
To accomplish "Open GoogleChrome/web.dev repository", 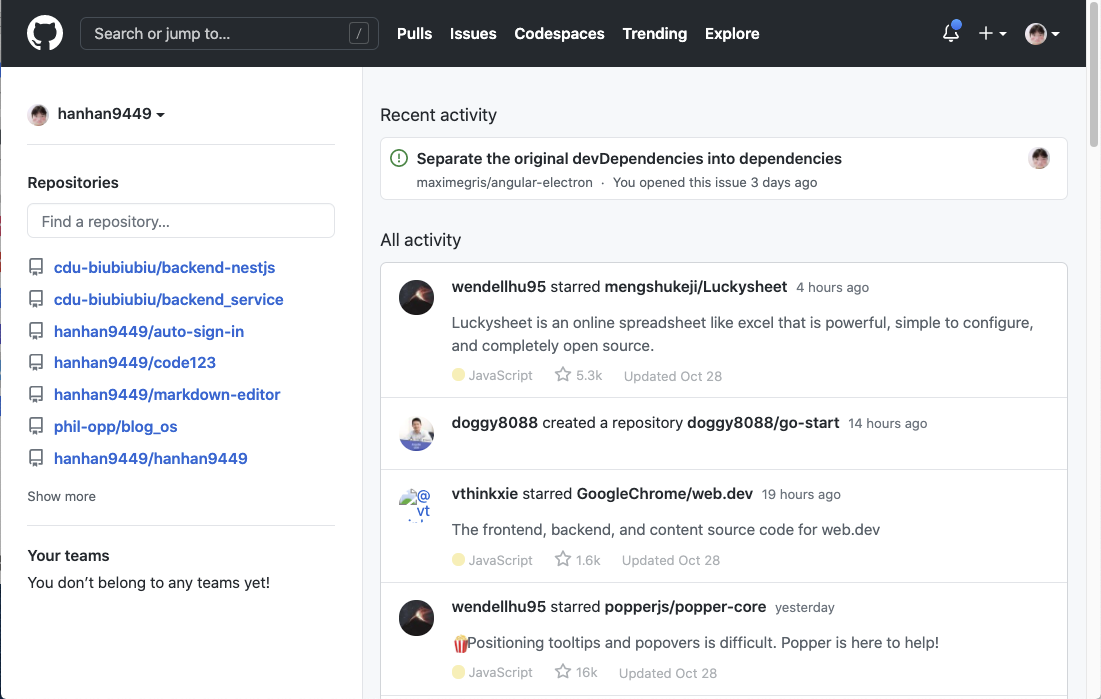I will (x=664, y=494).
